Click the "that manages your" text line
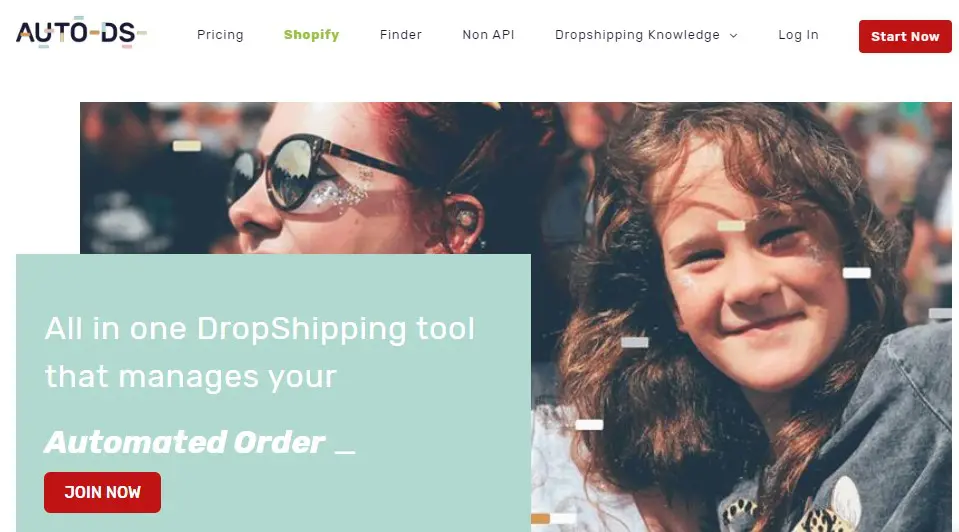The image size is (959, 532). 191,376
